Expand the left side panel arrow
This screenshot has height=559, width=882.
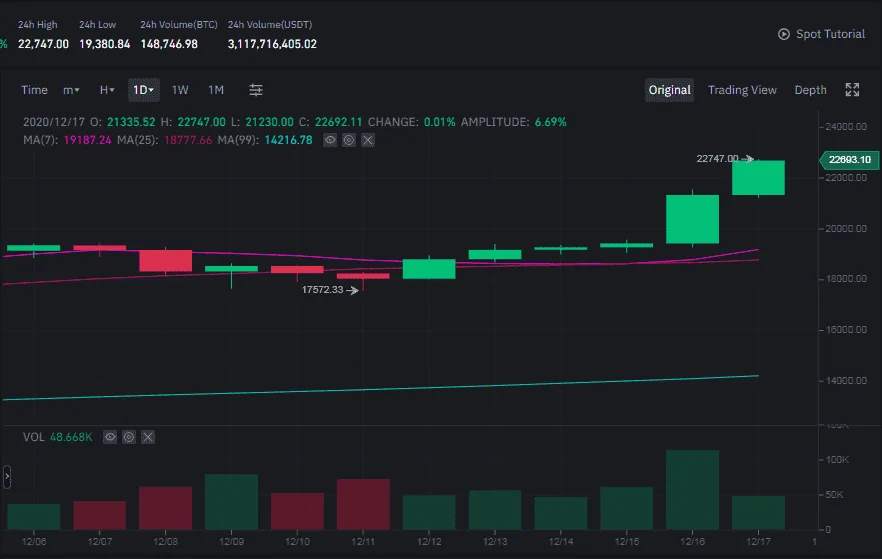point(7,477)
